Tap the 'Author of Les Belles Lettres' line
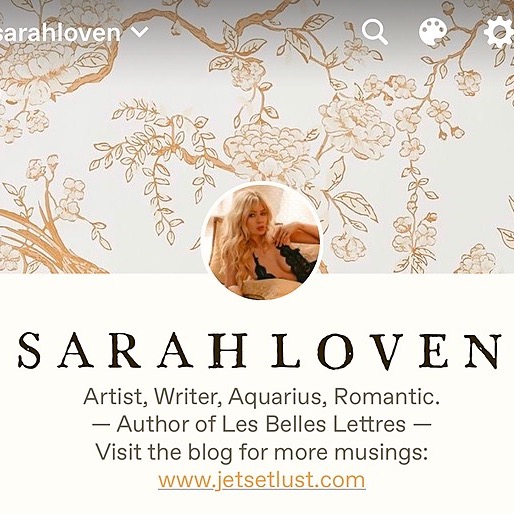 [261, 424]
